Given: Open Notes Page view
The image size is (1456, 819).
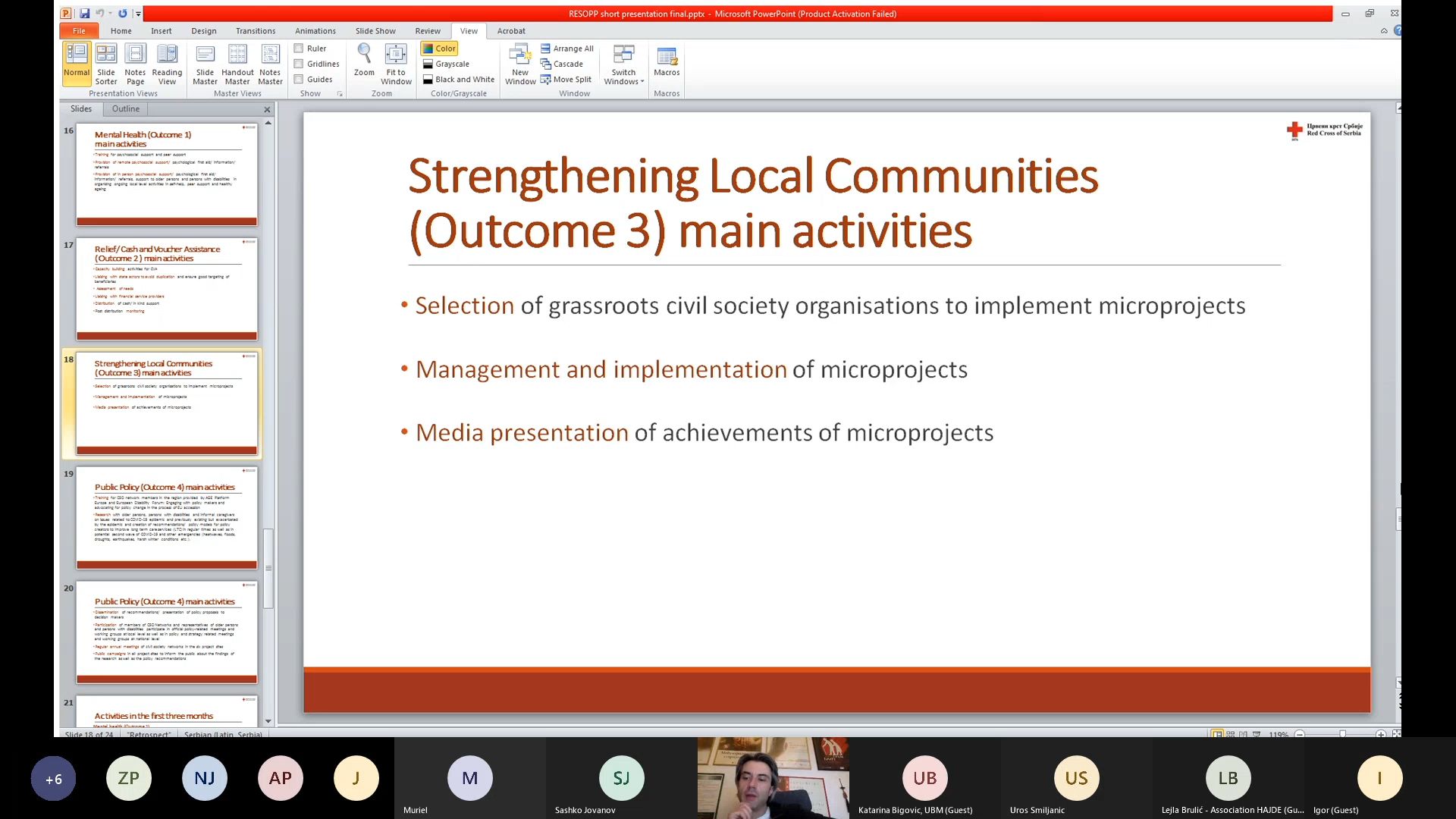Looking at the screenshot, I should 135,64.
